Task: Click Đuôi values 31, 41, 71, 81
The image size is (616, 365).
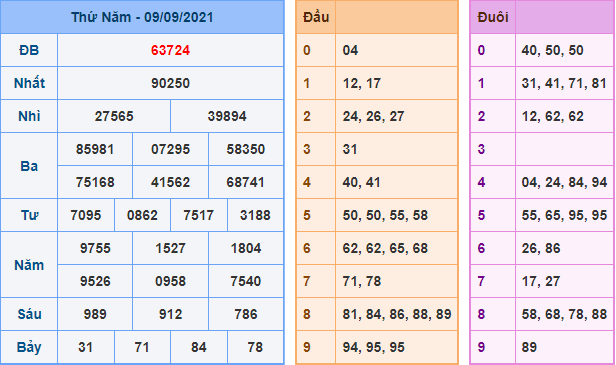Action: click(564, 83)
